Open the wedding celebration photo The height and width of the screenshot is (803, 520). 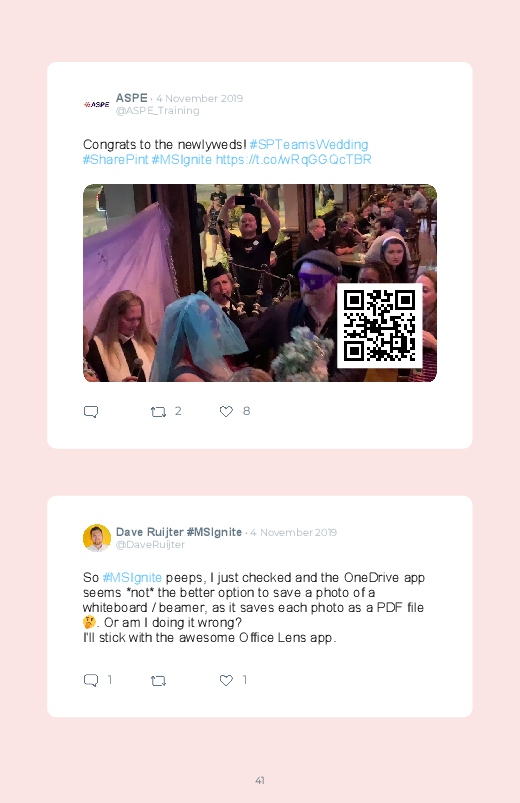click(x=260, y=283)
